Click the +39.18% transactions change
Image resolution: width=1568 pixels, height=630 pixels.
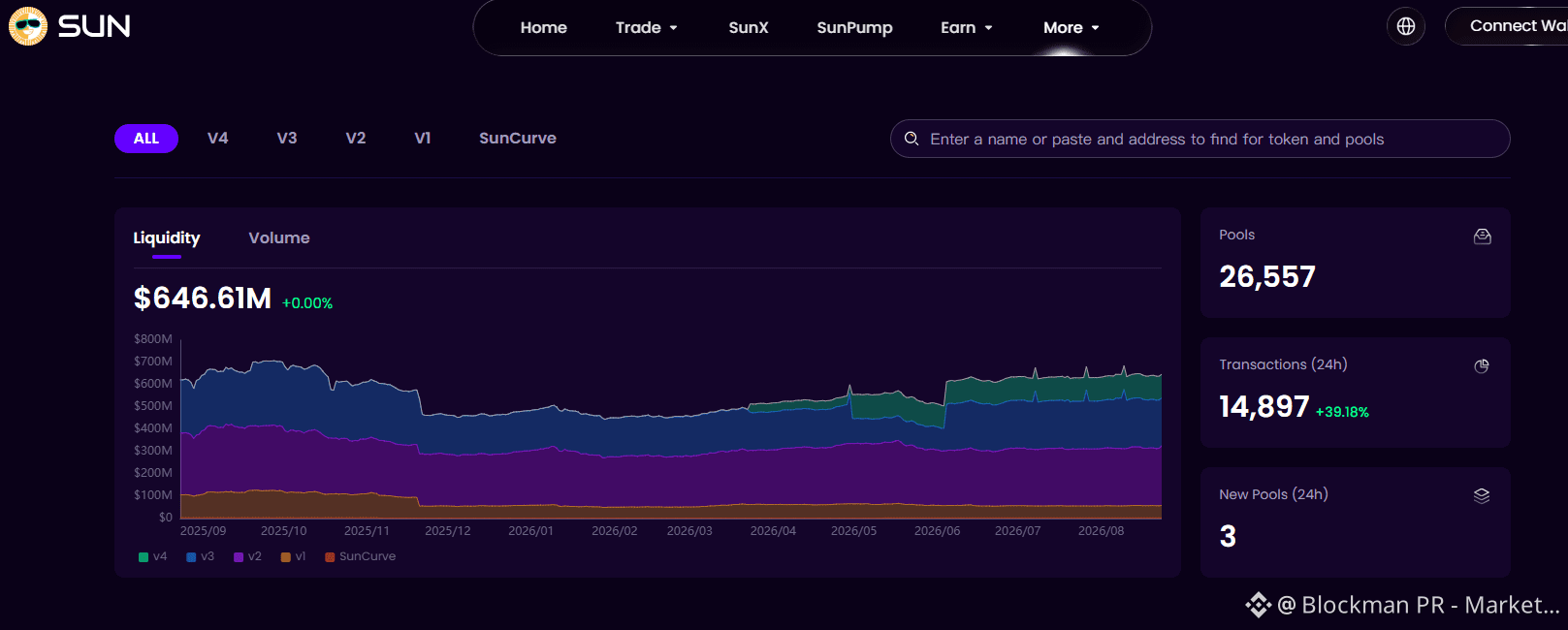pyautogui.click(x=1342, y=412)
